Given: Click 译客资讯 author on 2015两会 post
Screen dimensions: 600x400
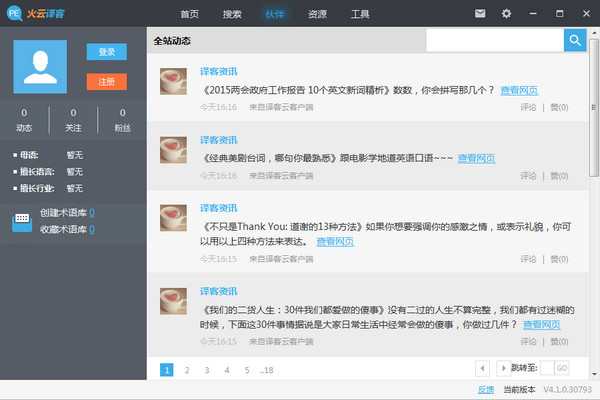Looking at the screenshot, I should 219,72.
